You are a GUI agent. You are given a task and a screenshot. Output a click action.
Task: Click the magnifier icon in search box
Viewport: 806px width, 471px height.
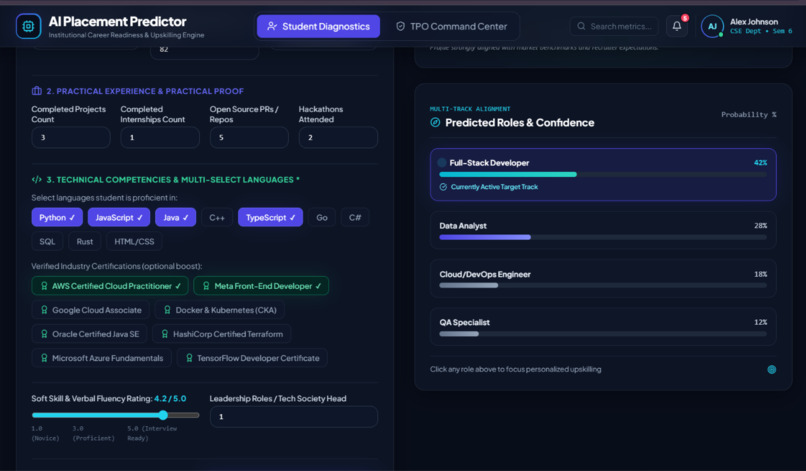[581, 26]
